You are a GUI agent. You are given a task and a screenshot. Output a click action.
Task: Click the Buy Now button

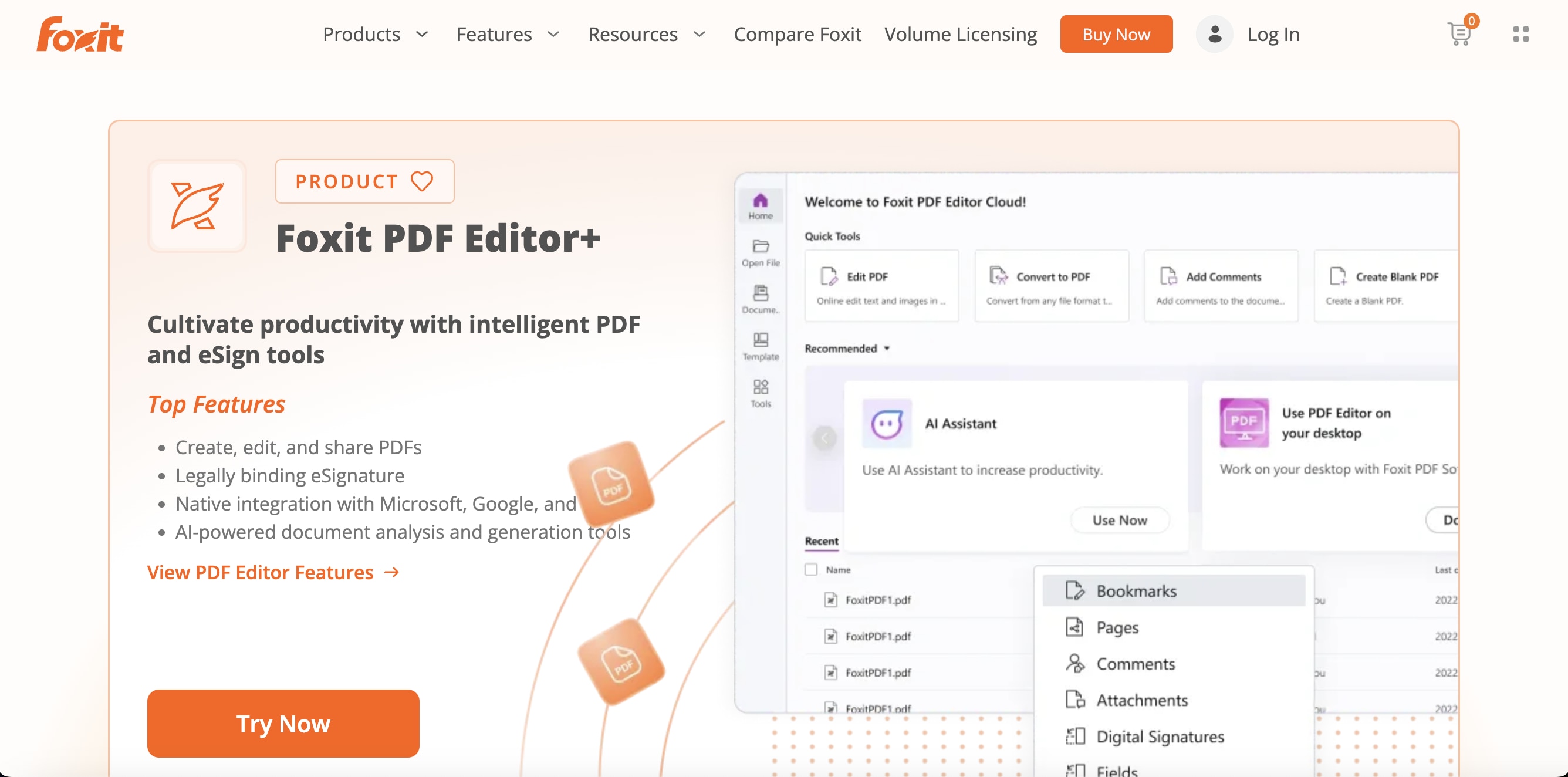[1116, 34]
